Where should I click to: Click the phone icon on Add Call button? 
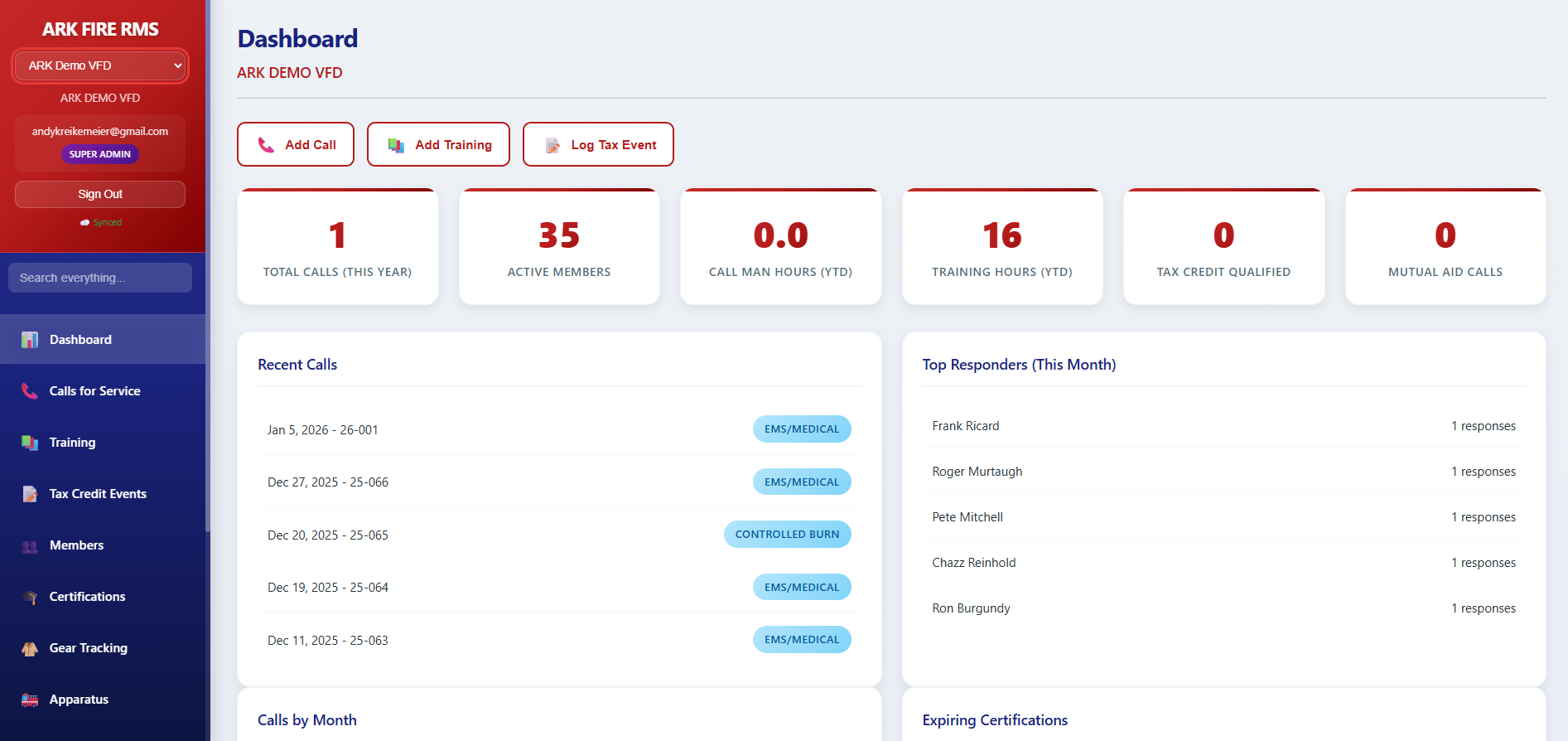point(266,145)
